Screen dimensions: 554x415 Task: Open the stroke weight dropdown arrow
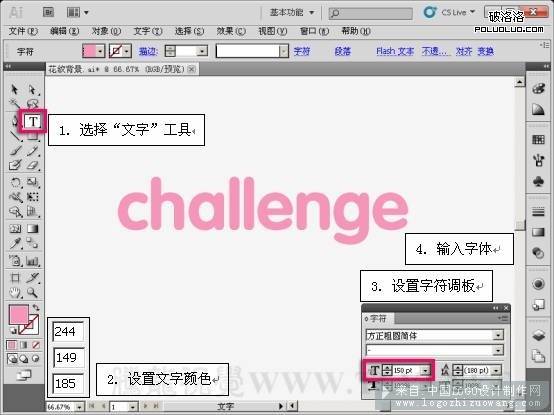click(x=202, y=52)
